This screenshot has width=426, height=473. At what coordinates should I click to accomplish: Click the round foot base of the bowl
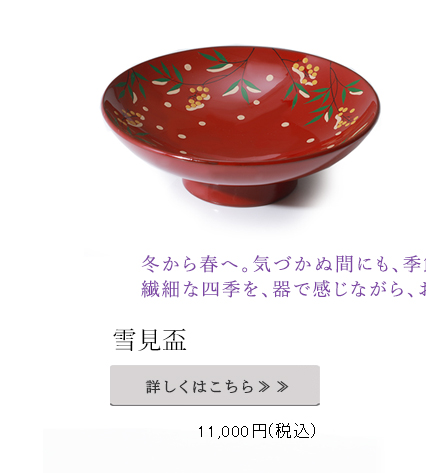(239, 192)
